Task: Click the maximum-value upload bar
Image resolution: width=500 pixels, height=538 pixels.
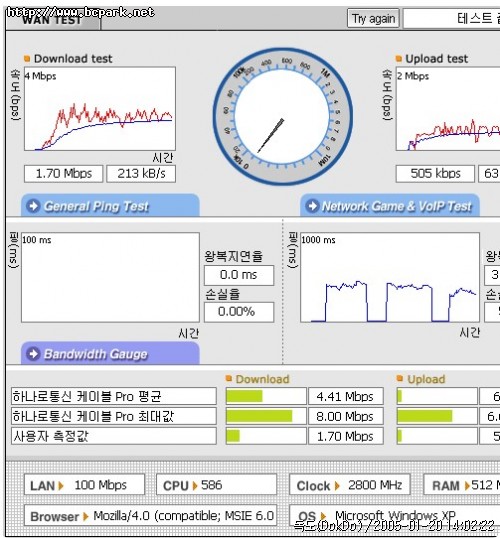Action: [437, 416]
